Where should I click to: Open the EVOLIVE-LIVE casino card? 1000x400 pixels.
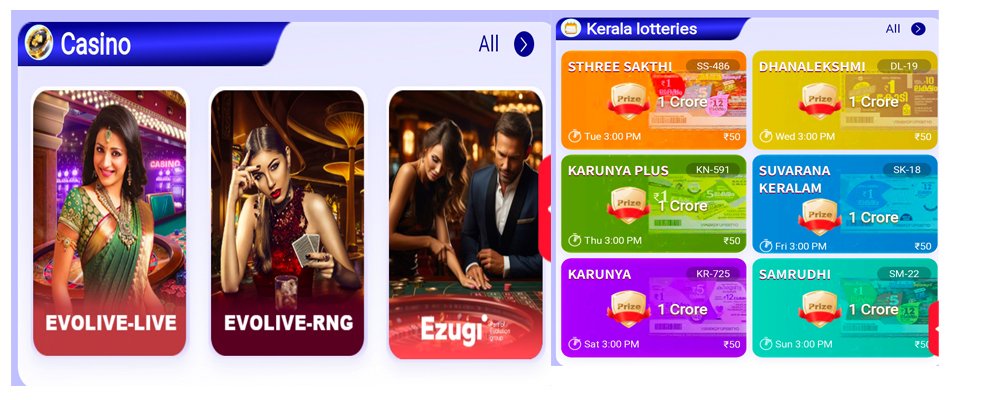[110, 223]
